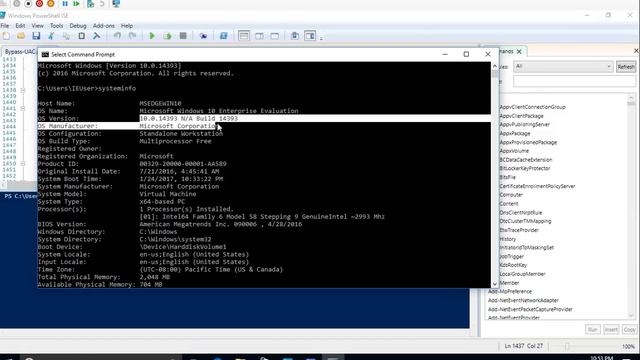Click the Command Prompt title bar icon

pos(45,54)
